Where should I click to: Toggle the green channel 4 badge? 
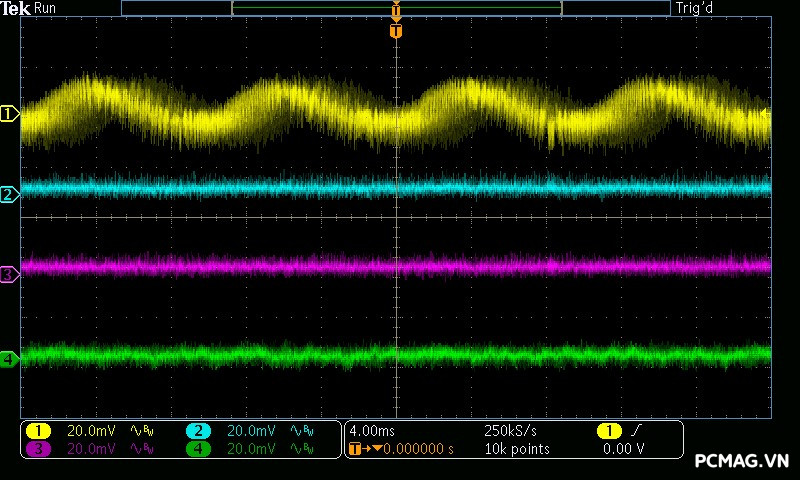pyautogui.click(x=199, y=449)
